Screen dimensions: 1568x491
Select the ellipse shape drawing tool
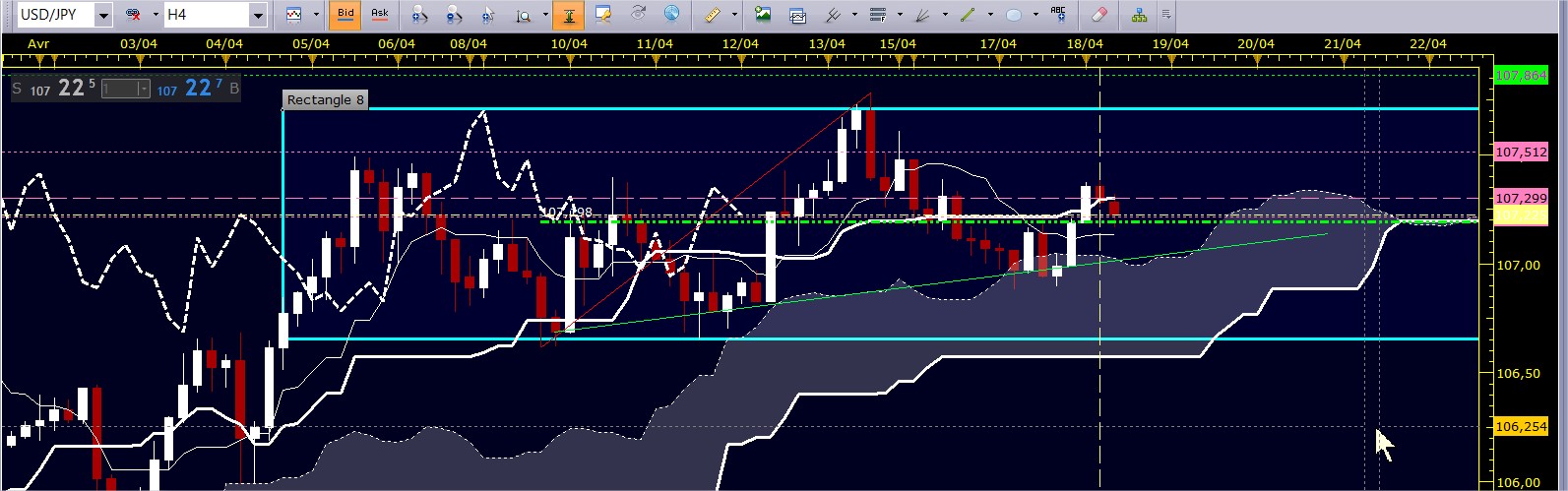[1014, 15]
